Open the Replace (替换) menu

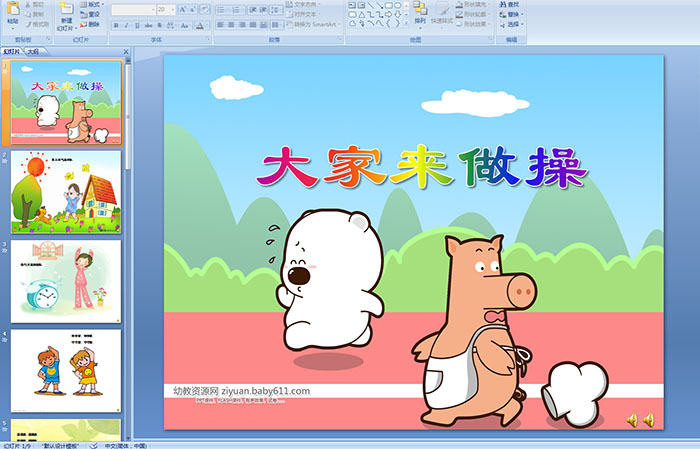512,14
